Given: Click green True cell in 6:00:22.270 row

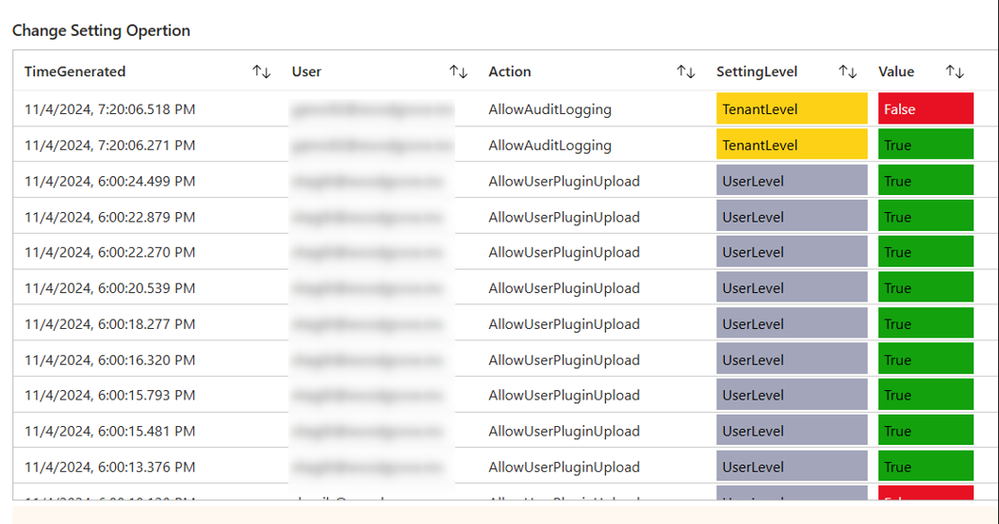Looking at the screenshot, I should pyautogui.click(x=926, y=251).
